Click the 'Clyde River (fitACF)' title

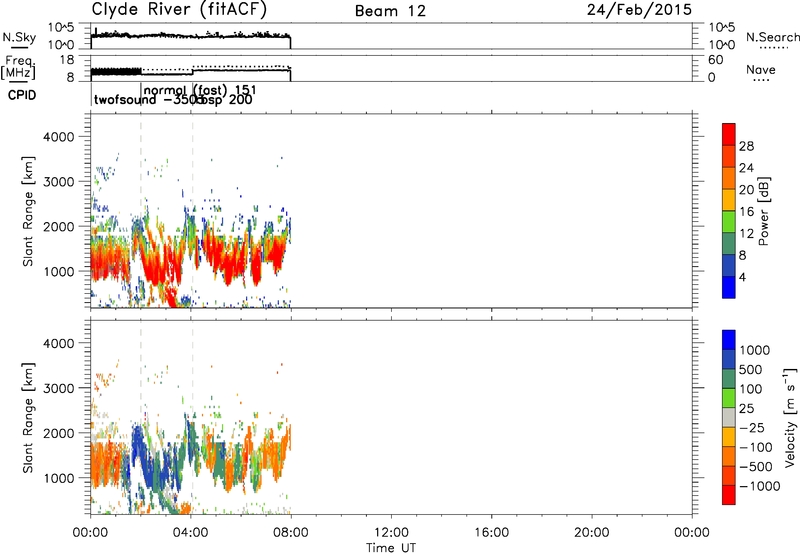[x=179, y=10]
